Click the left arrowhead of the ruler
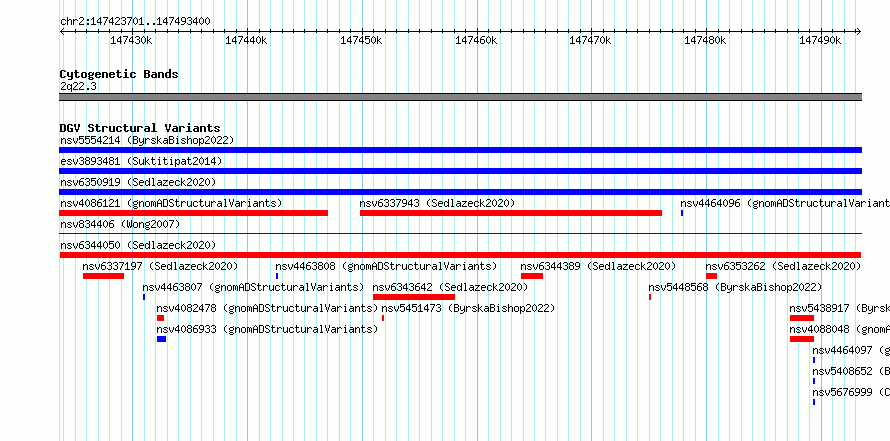The height and width of the screenshot is (441, 890). (62, 32)
